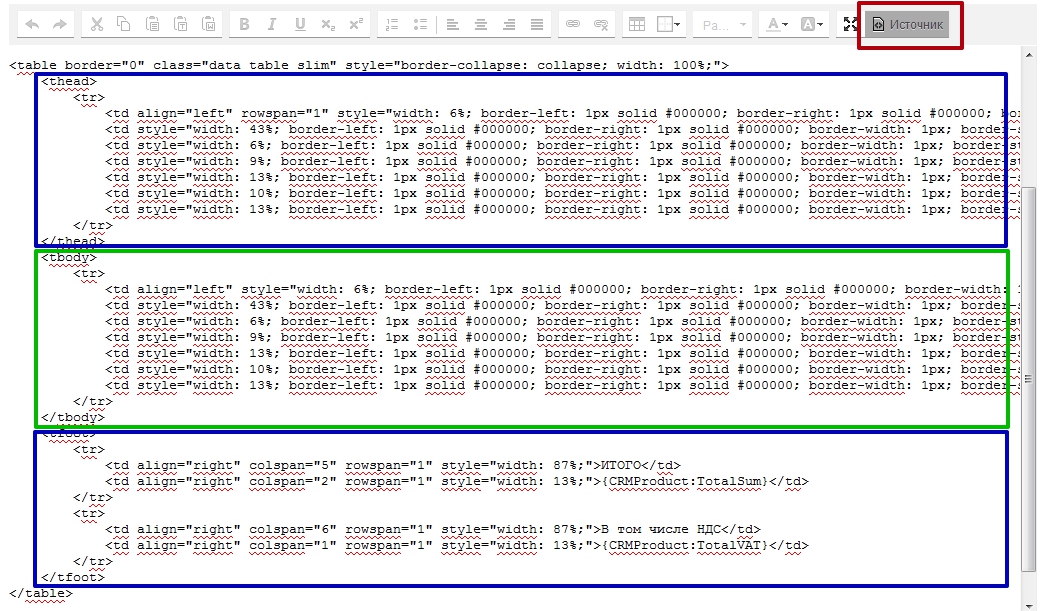Apply superscript formatting
Image resolution: width=1043 pixels, height=611 pixels.
coord(355,24)
